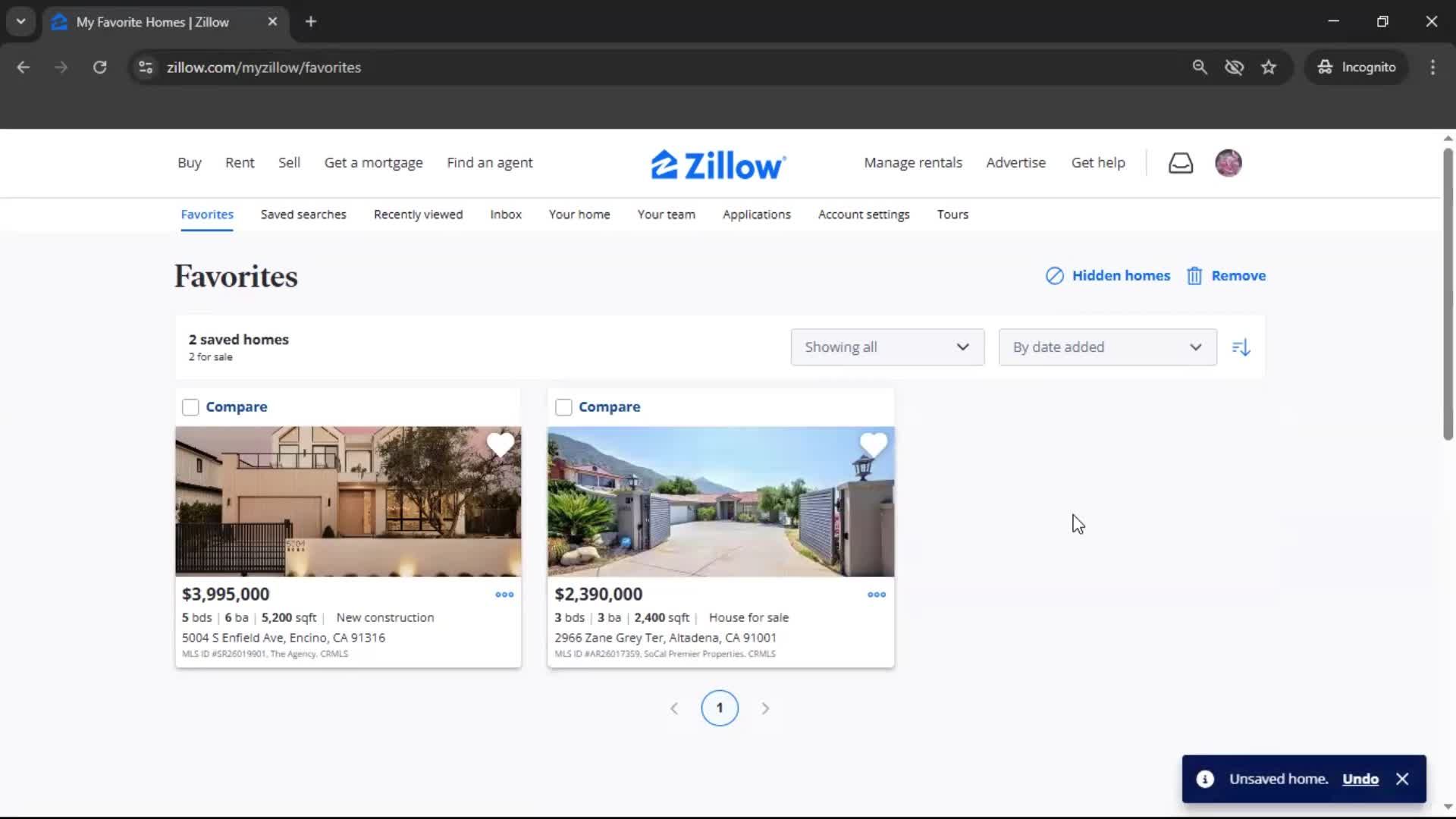The image size is (1456, 819).
Task: Click the Zillow logo
Action: pyautogui.click(x=718, y=165)
